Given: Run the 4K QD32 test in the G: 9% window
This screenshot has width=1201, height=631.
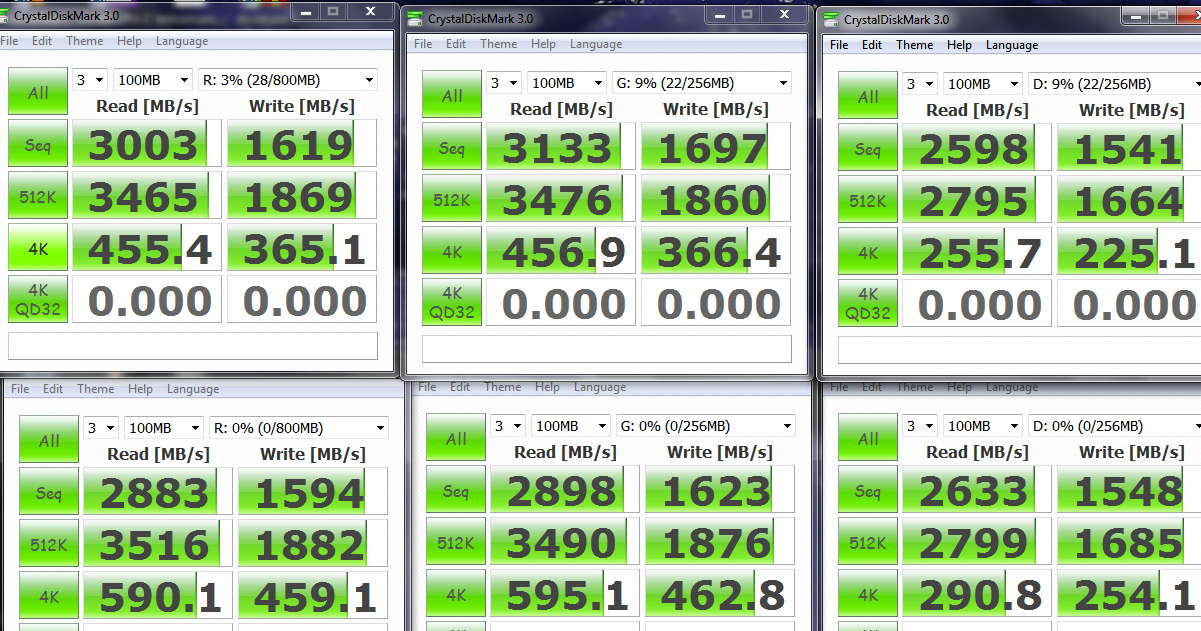Looking at the screenshot, I should point(452,304).
